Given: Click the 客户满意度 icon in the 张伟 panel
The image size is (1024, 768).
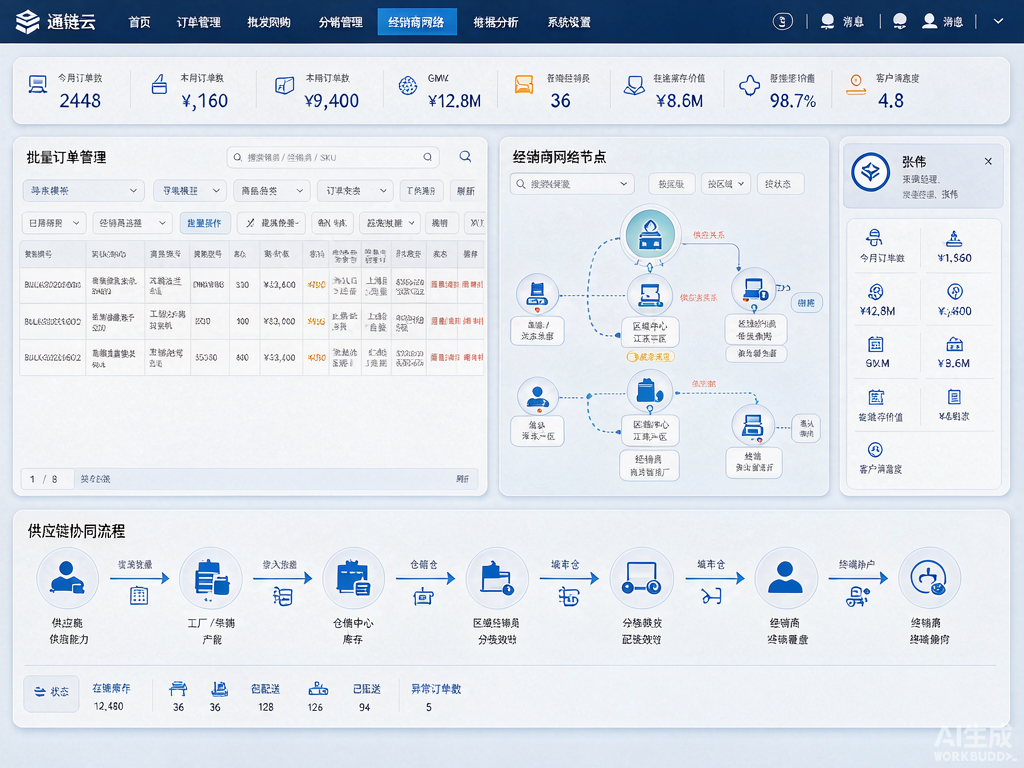Looking at the screenshot, I should click(875, 449).
